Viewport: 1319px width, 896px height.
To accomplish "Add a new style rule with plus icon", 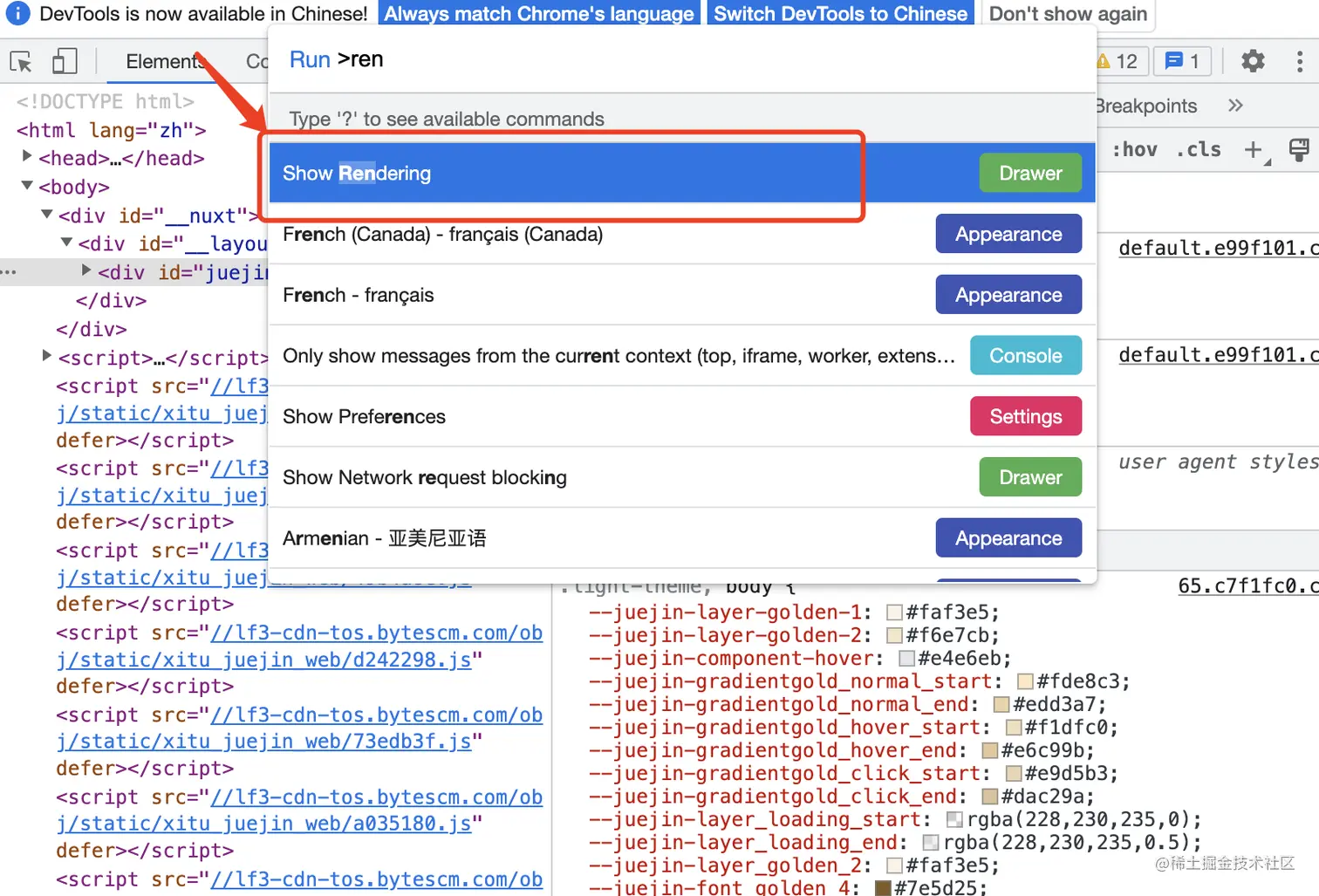I will click(x=1254, y=150).
